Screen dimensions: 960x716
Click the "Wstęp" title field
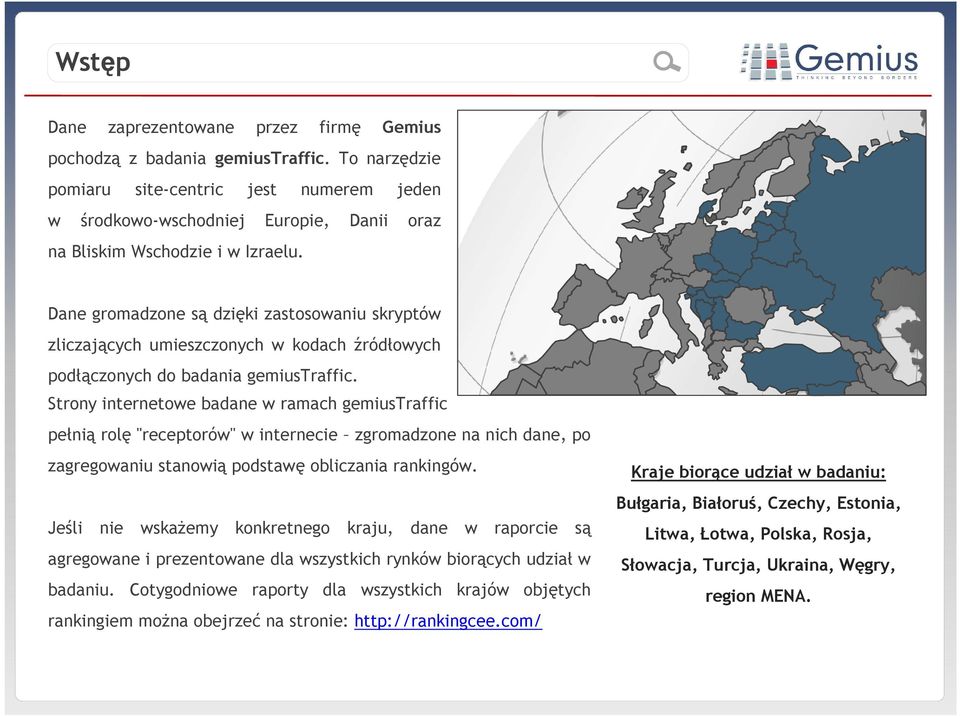(367, 62)
